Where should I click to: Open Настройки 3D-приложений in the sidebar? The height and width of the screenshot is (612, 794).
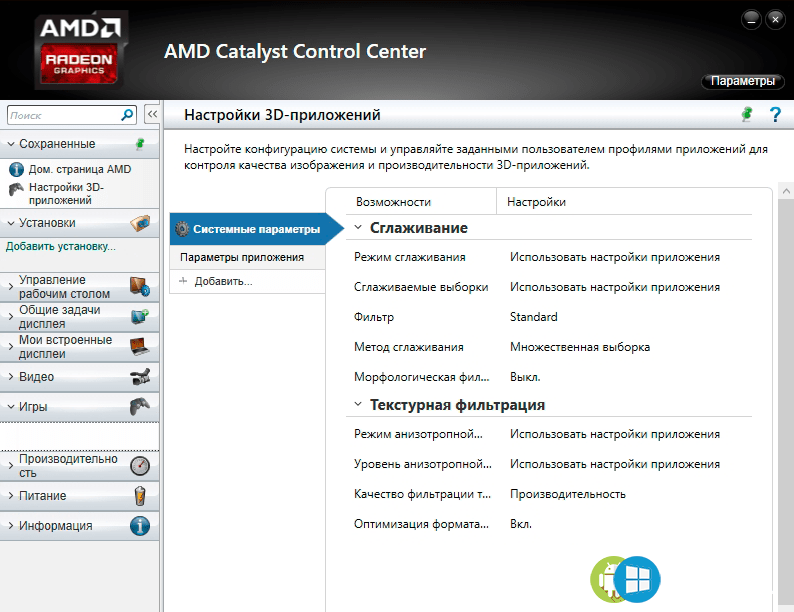pyautogui.click(x=66, y=193)
